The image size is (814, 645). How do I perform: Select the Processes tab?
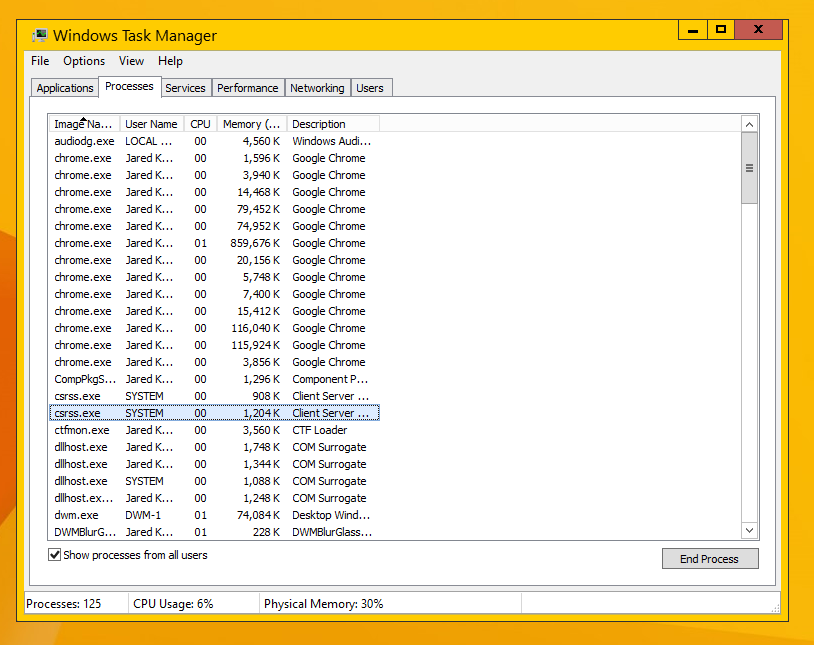tap(129, 86)
